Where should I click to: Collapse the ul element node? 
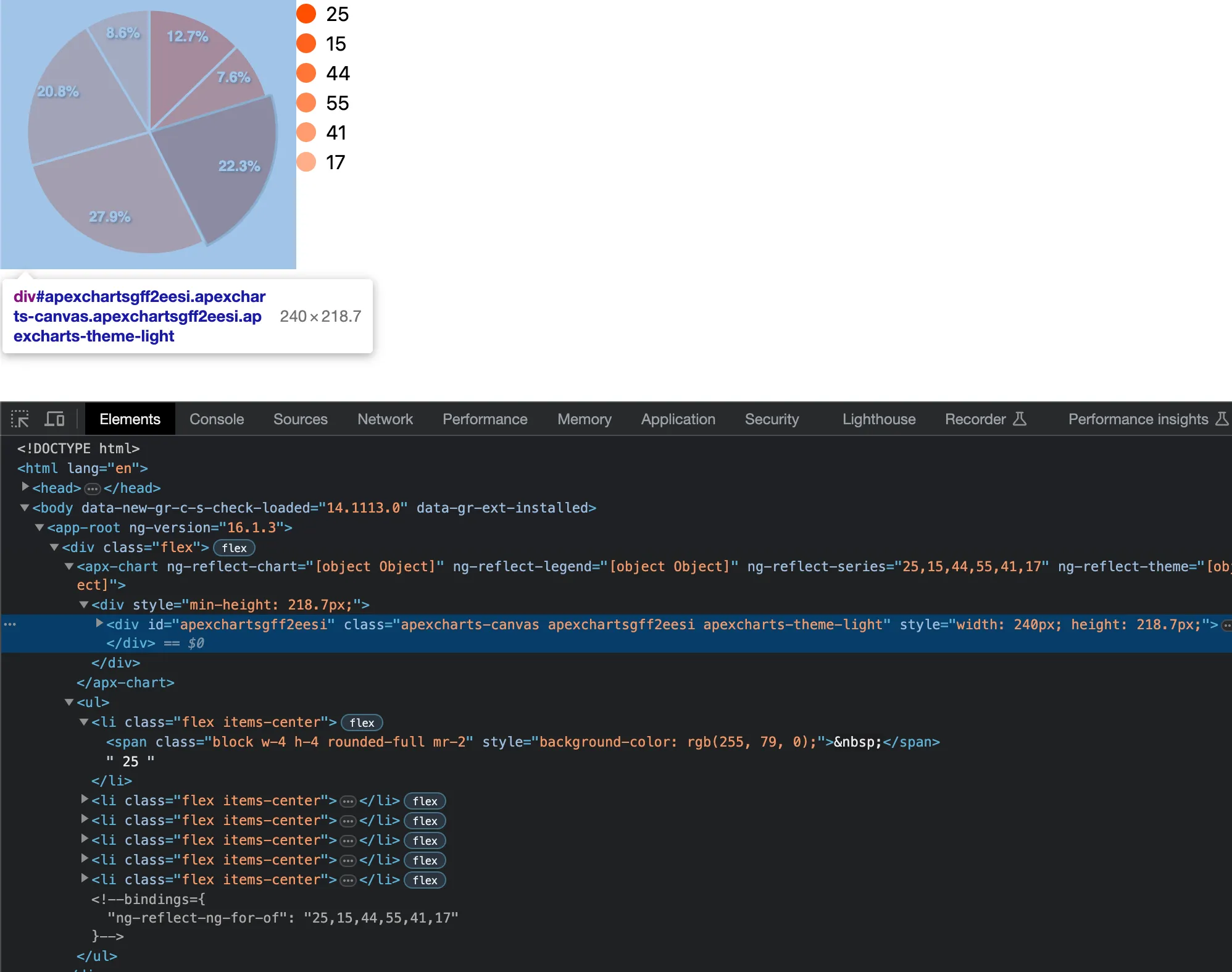coord(69,702)
